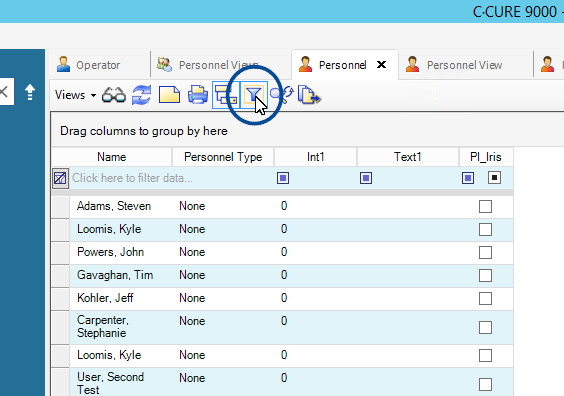Click the export documents icon
The image size is (564, 396).
[309, 95]
